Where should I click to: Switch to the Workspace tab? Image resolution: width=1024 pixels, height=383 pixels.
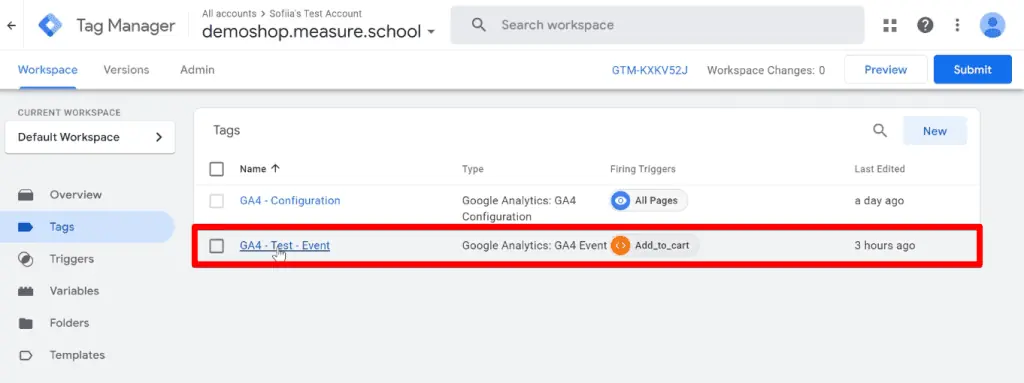tap(48, 70)
